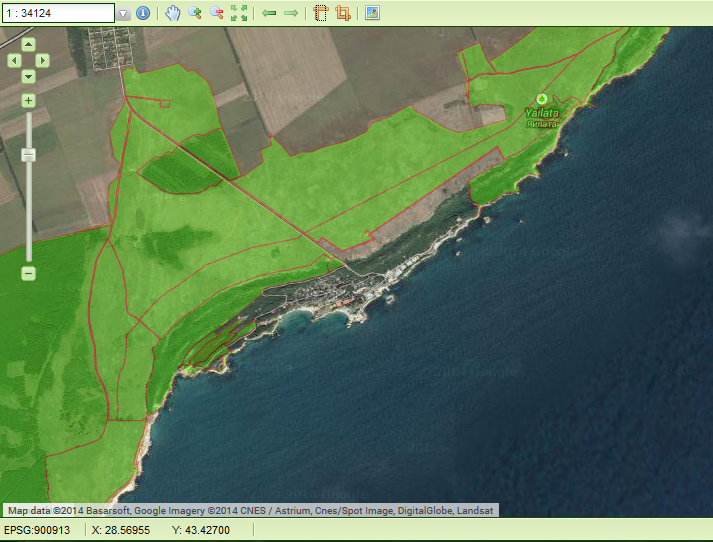The height and width of the screenshot is (542, 713).
Task: Click the minus button below zoom slider
Action: pyautogui.click(x=28, y=273)
